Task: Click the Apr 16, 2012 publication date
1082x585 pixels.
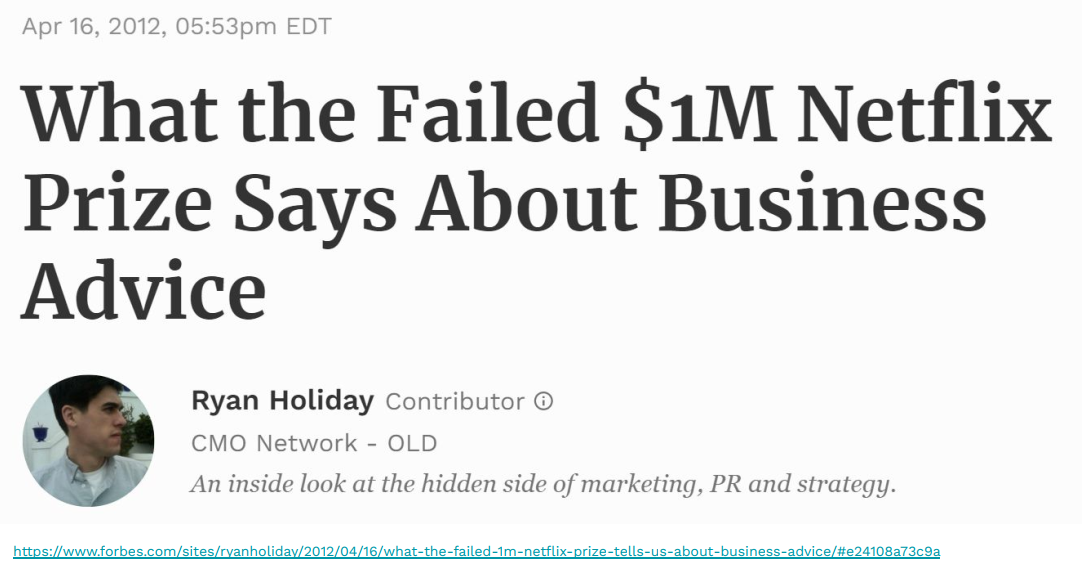Action: click(x=88, y=27)
